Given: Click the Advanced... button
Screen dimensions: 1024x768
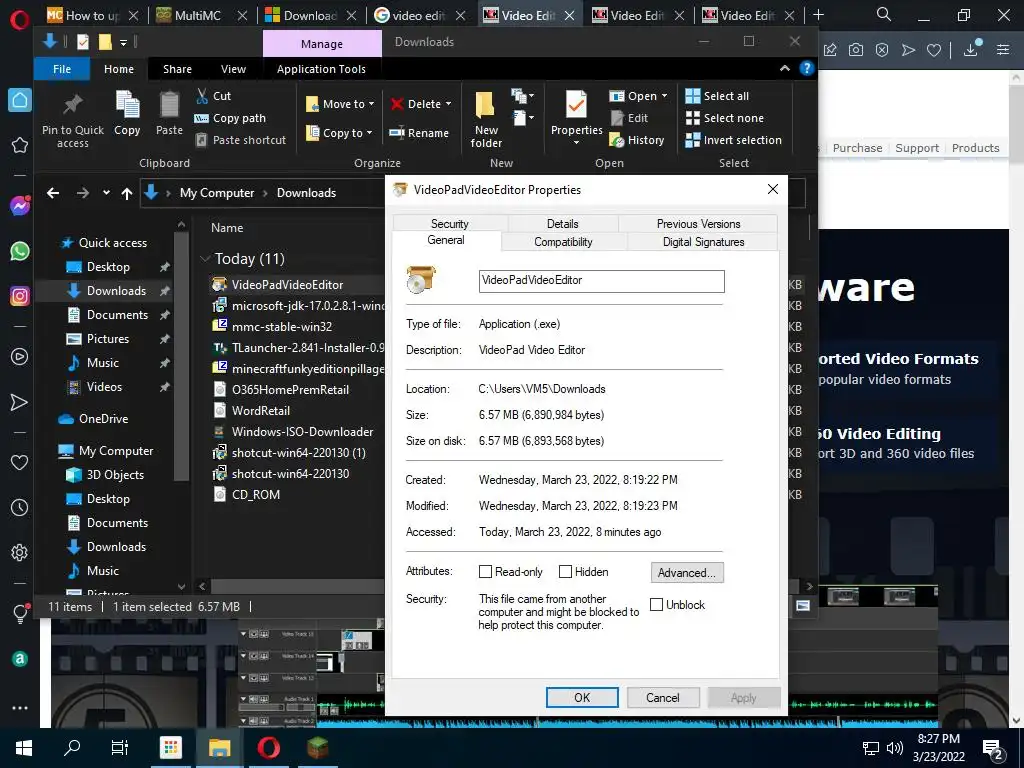Looking at the screenshot, I should coord(686,573).
